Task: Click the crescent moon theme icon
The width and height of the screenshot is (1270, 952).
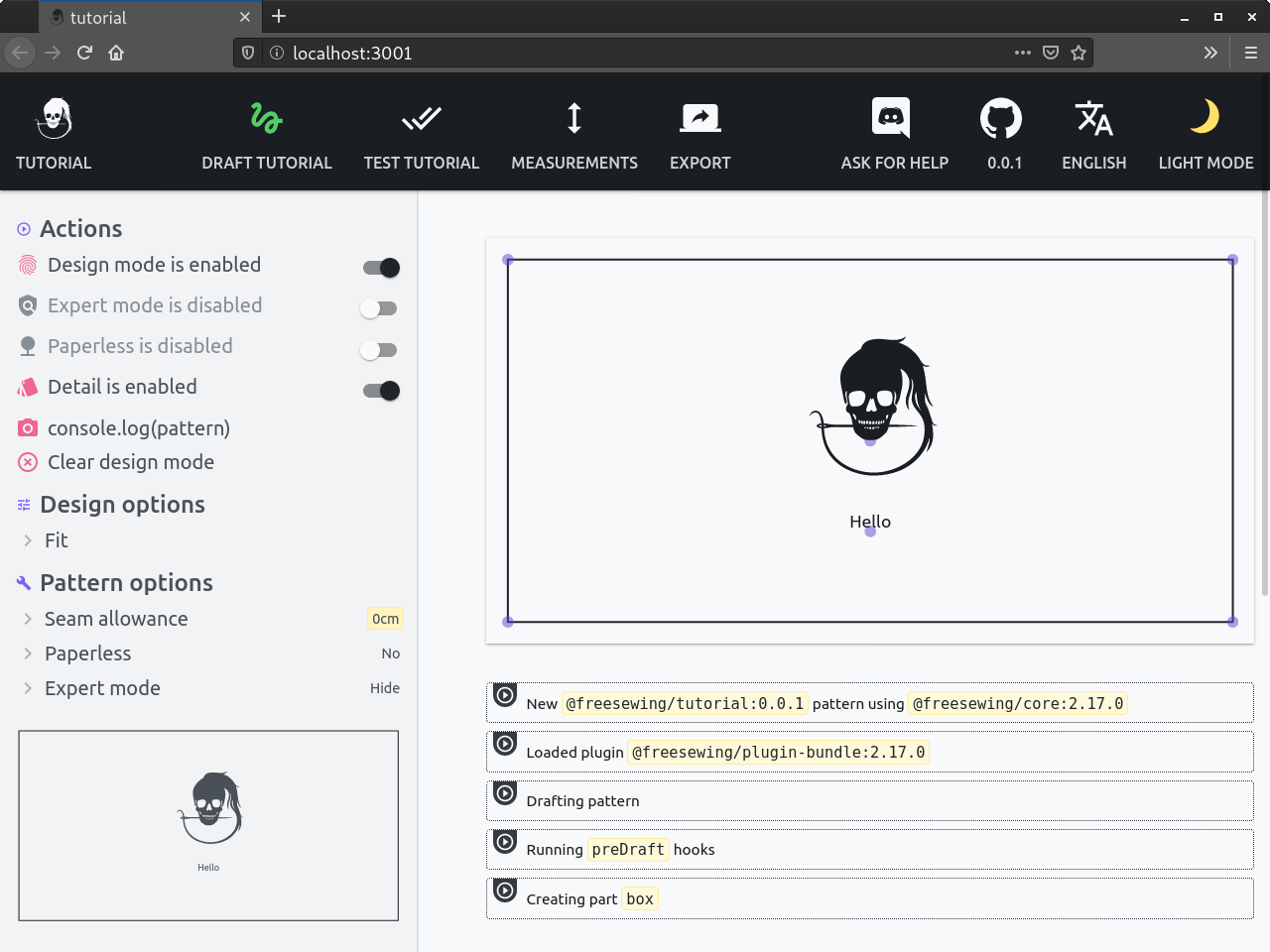Action: (1206, 117)
